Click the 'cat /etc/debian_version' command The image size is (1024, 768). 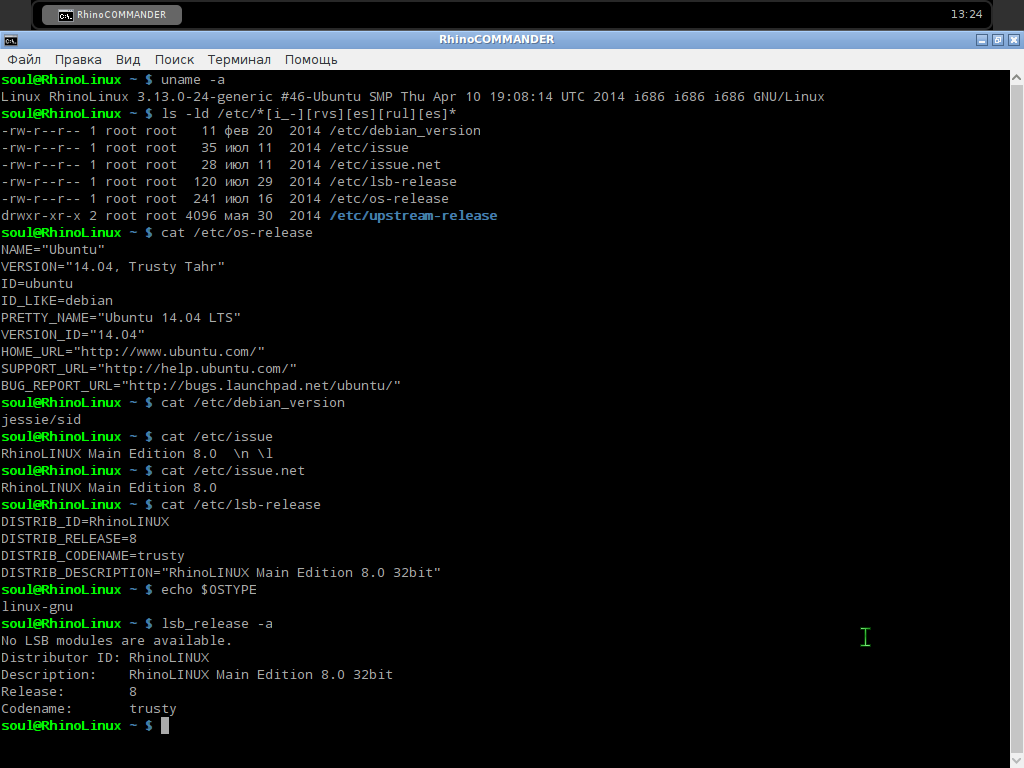point(253,402)
